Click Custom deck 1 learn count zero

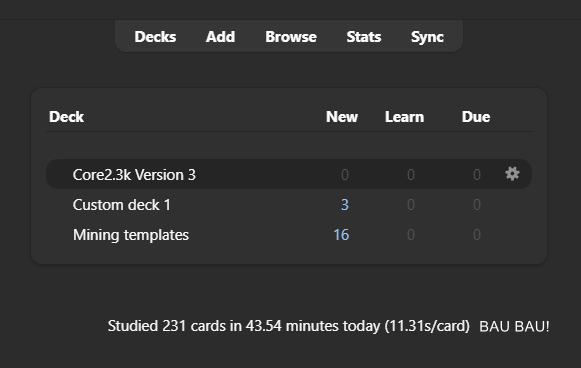(x=411, y=205)
